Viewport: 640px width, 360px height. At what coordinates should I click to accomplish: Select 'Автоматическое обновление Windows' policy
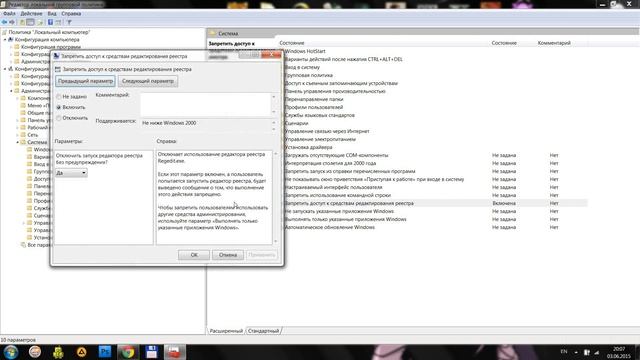point(329,227)
